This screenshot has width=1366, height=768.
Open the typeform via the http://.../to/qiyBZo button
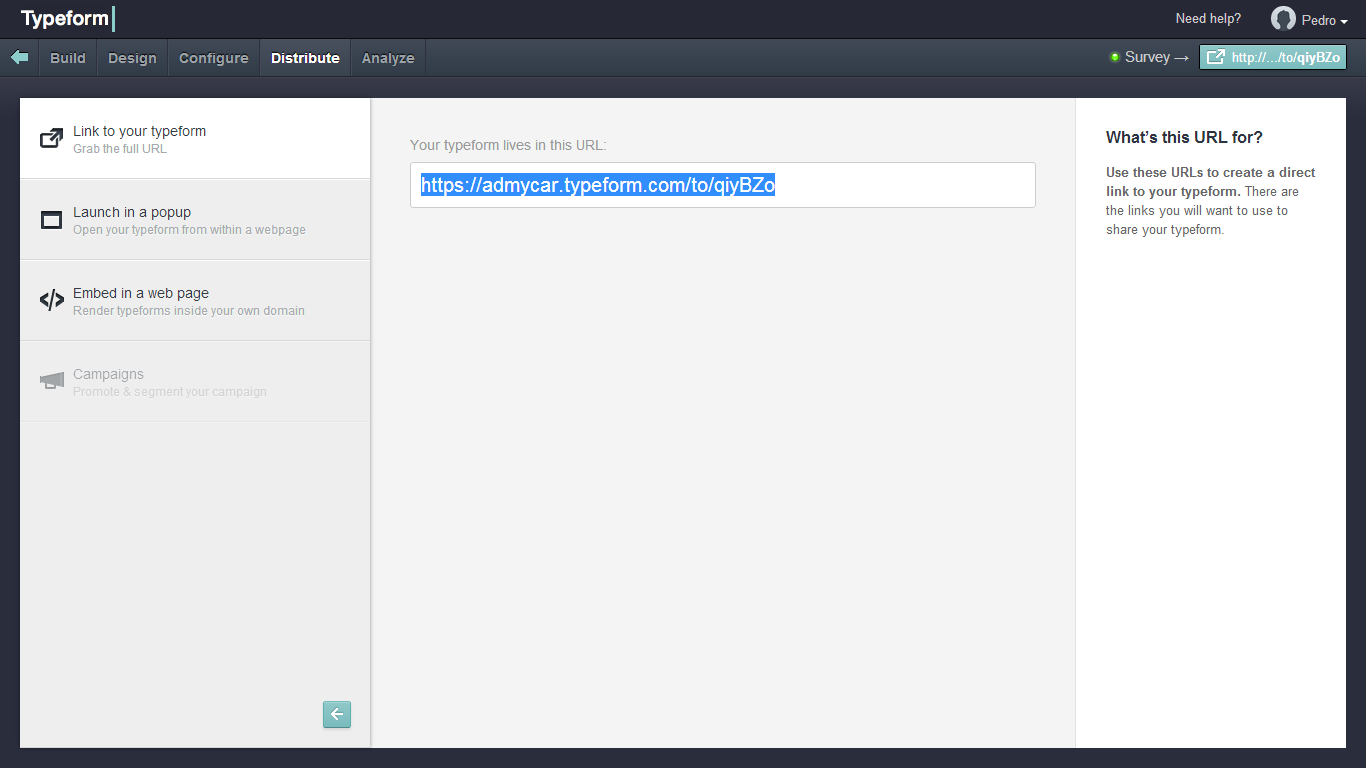[x=1273, y=57]
